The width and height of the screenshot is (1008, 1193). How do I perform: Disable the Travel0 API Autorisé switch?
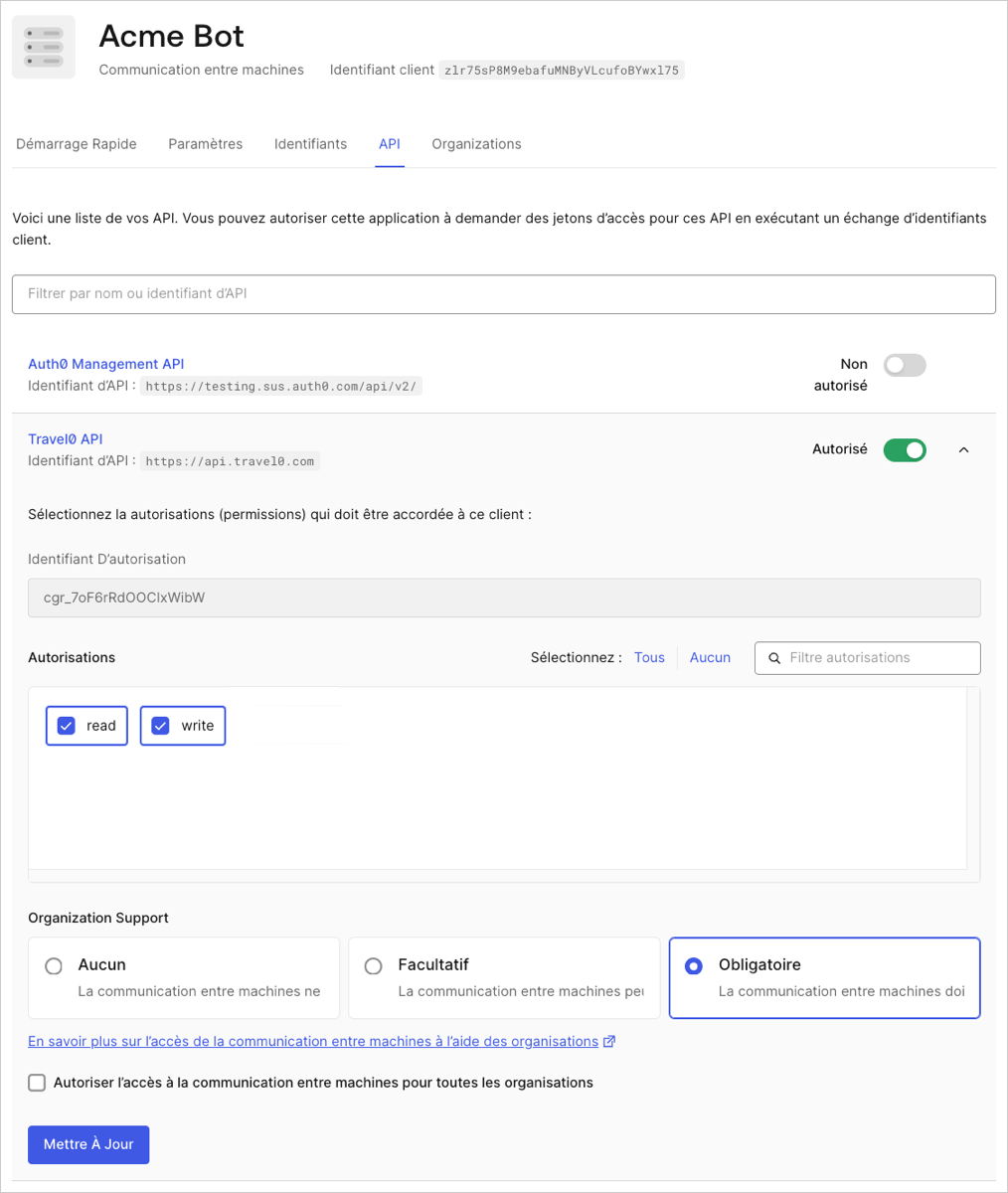coord(905,450)
